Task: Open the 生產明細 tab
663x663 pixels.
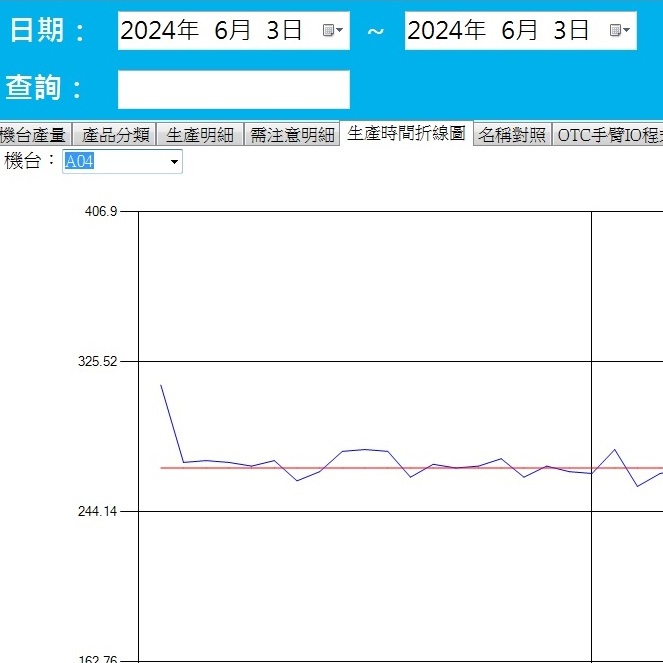Action: (x=200, y=136)
